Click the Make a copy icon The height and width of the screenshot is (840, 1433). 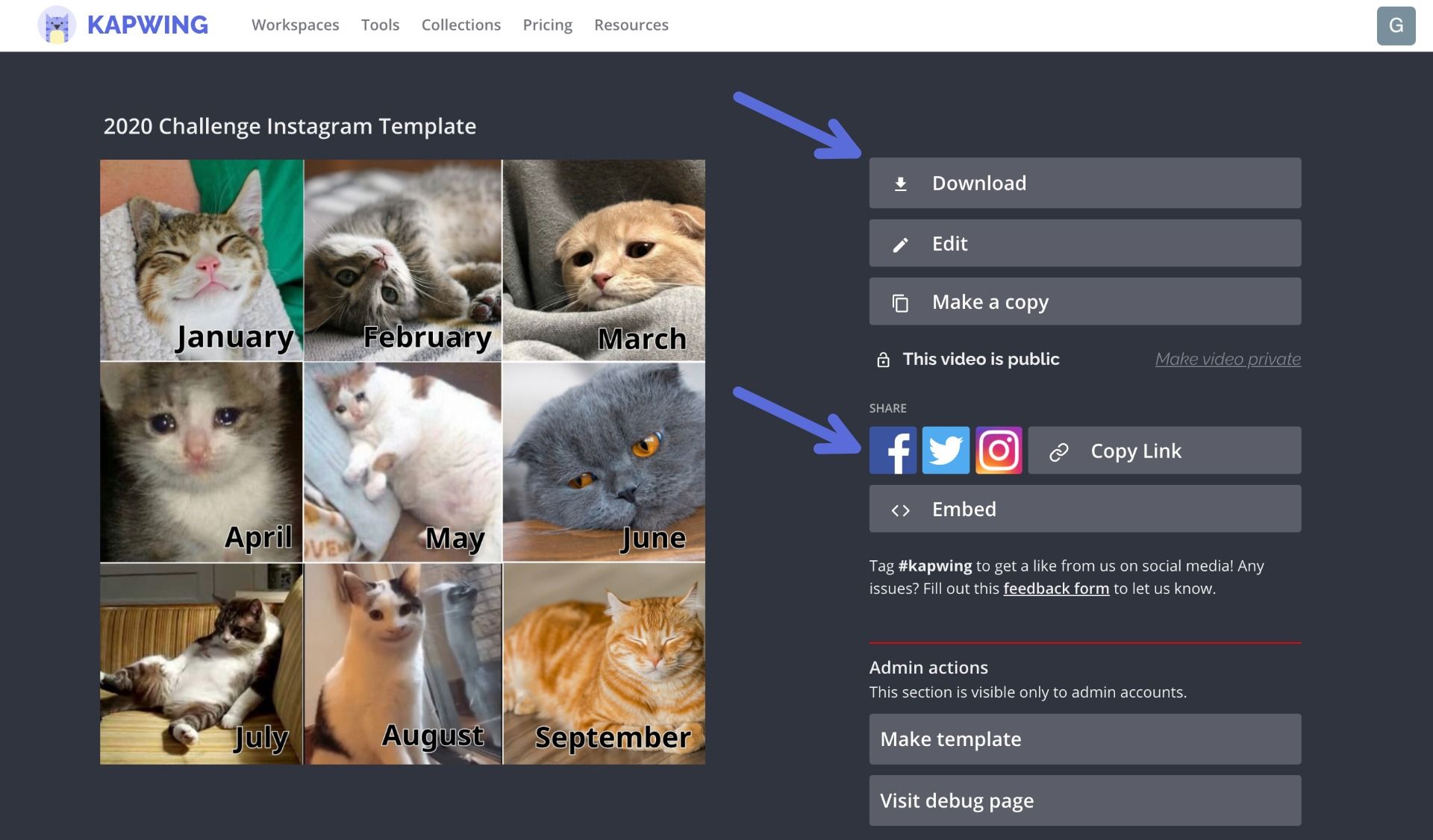901,303
